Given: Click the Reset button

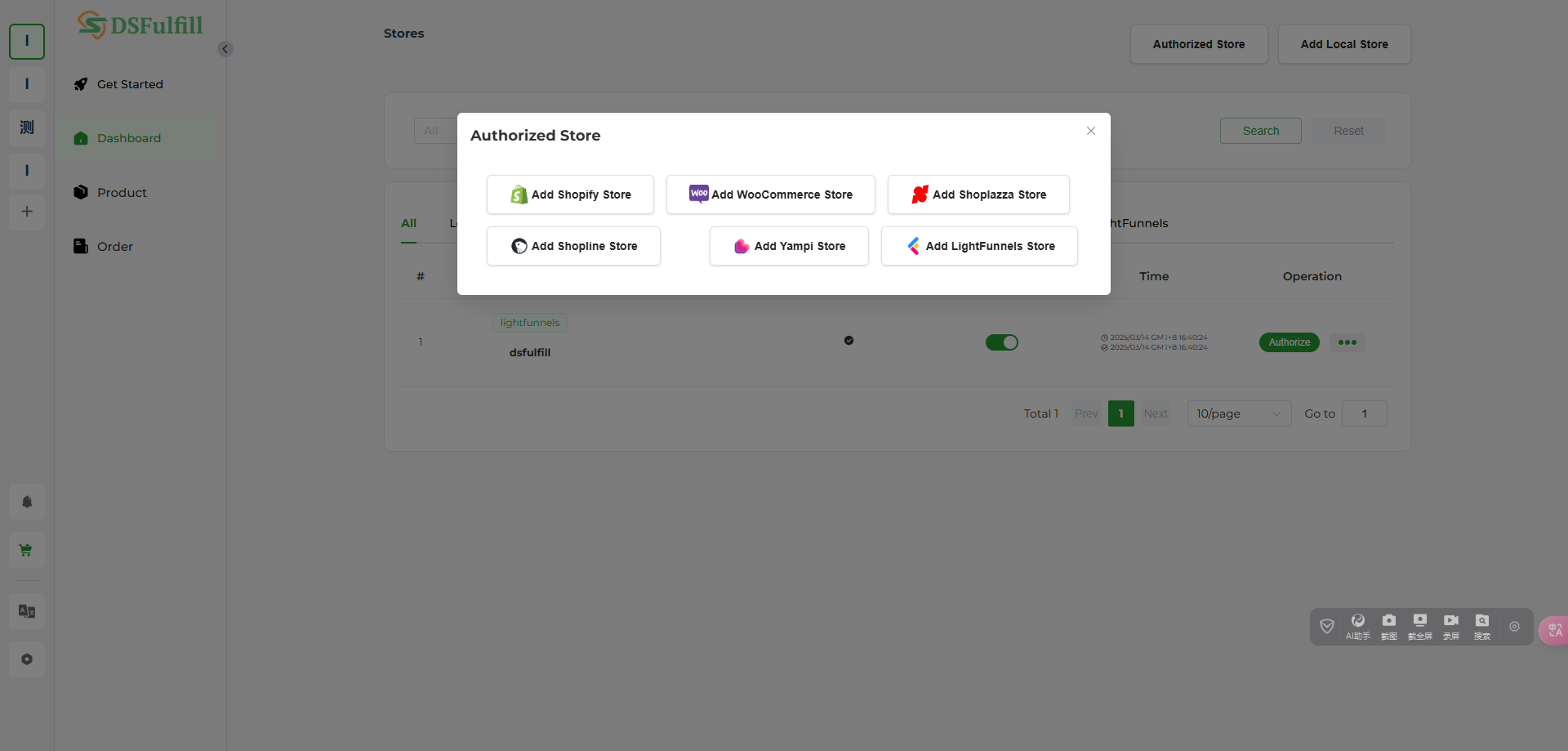Looking at the screenshot, I should coord(1348,131).
